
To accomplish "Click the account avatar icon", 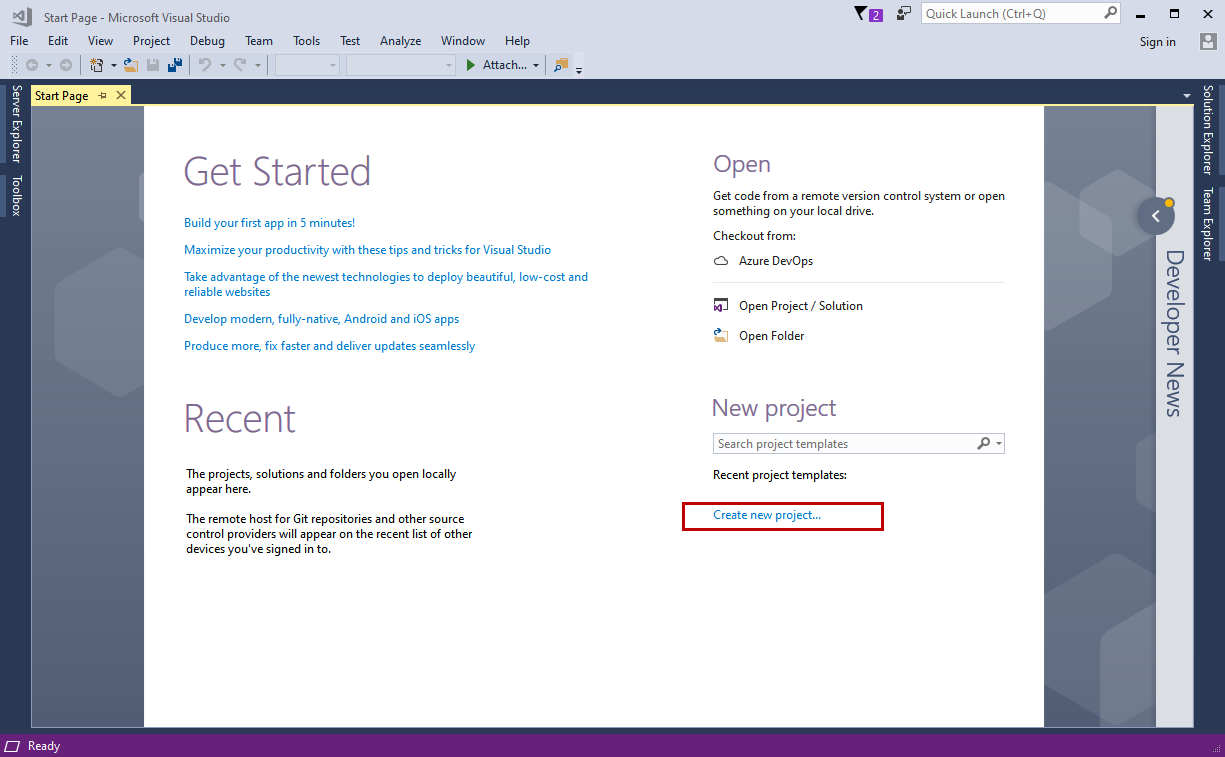I will point(1208,41).
